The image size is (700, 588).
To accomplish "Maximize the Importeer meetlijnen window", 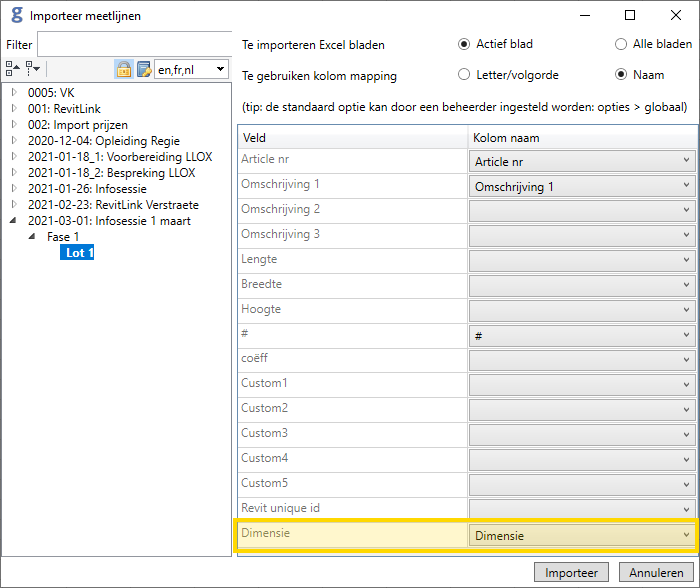I will [629, 16].
